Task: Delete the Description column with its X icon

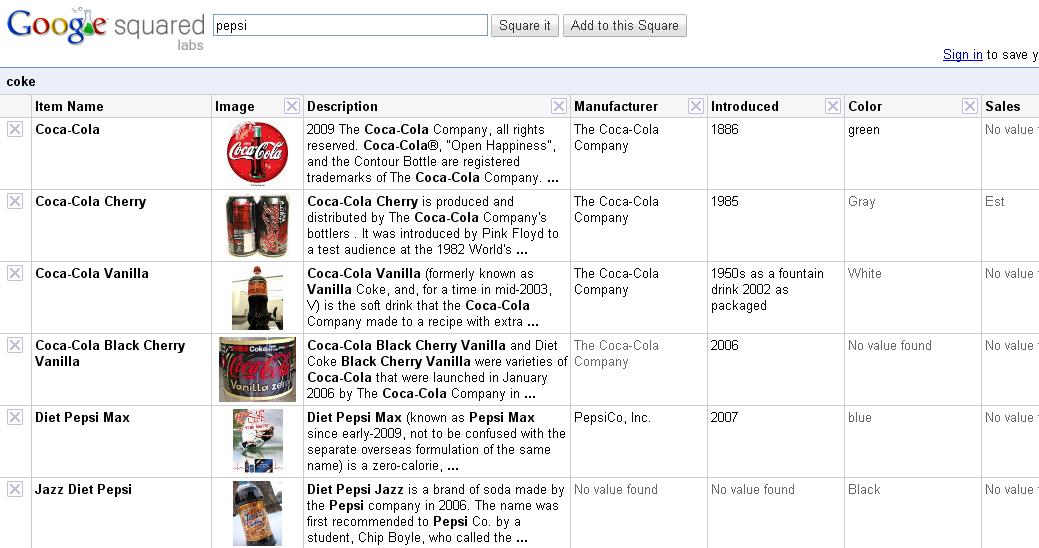Action: [559, 106]
